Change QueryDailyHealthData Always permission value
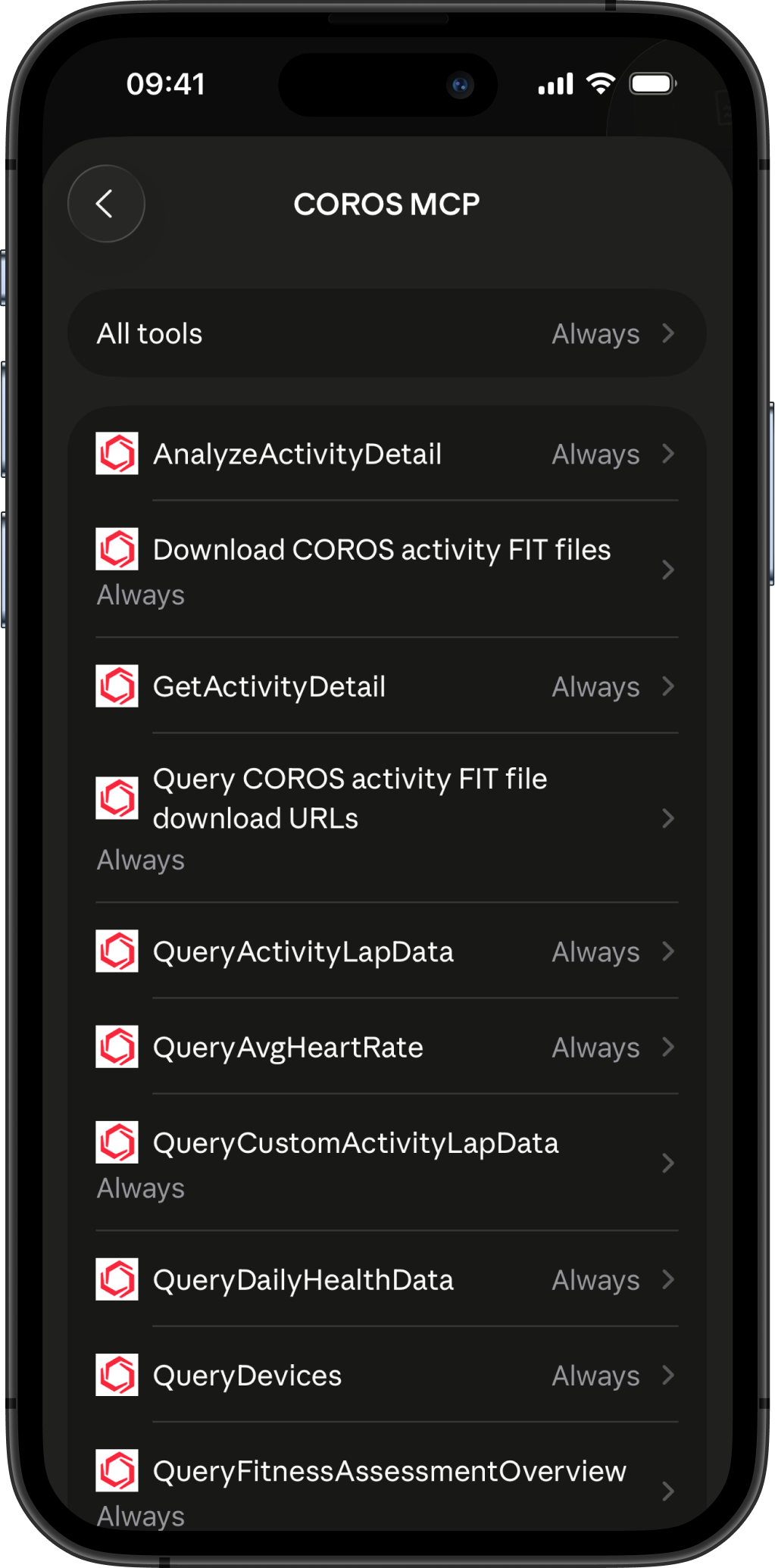The image size is (775, 1568). pyautogui.click(x=595, y=1280)
